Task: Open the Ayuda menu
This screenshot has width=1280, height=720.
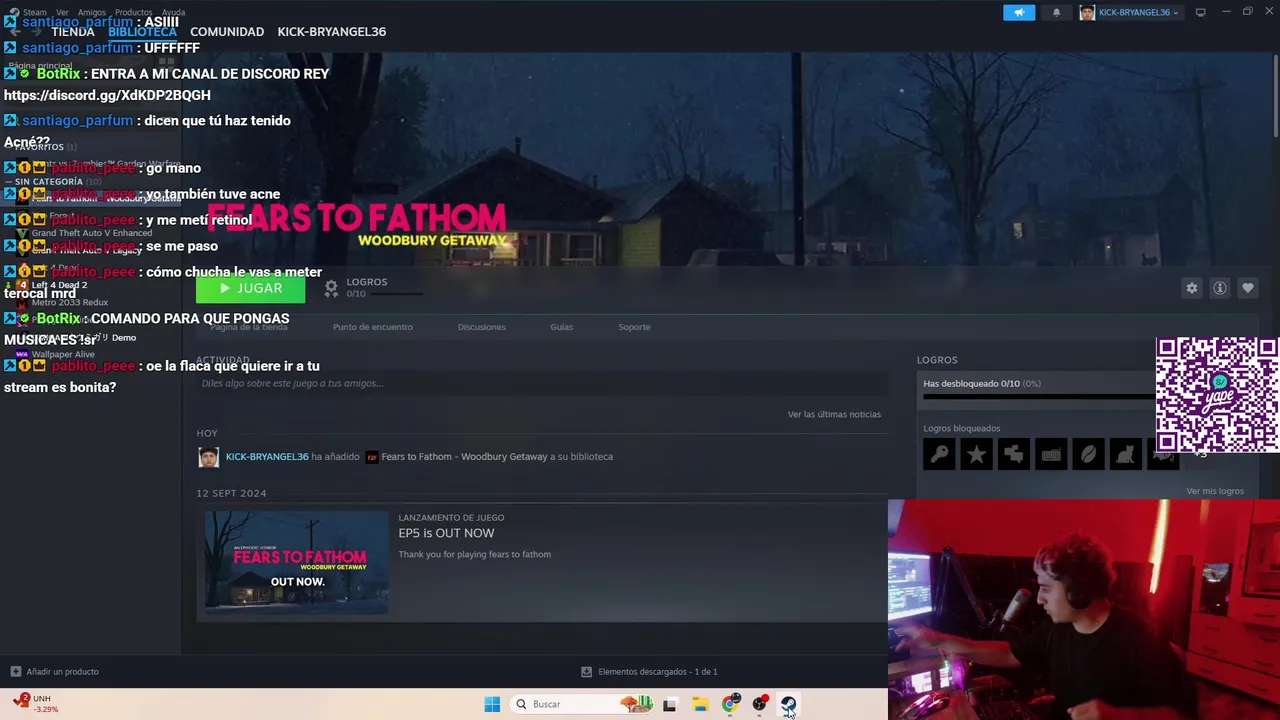Action: point(173,12)
